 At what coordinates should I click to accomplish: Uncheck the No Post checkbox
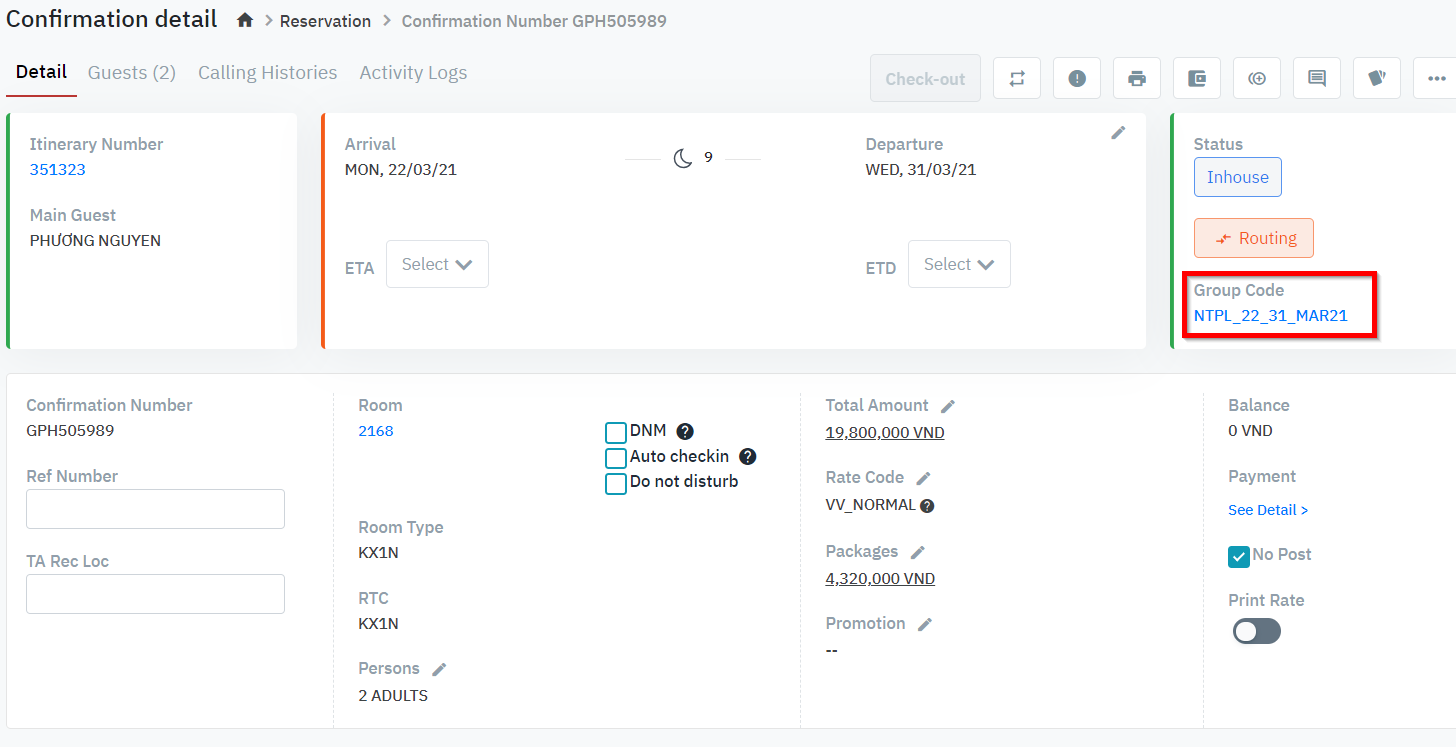(1239, 556)
